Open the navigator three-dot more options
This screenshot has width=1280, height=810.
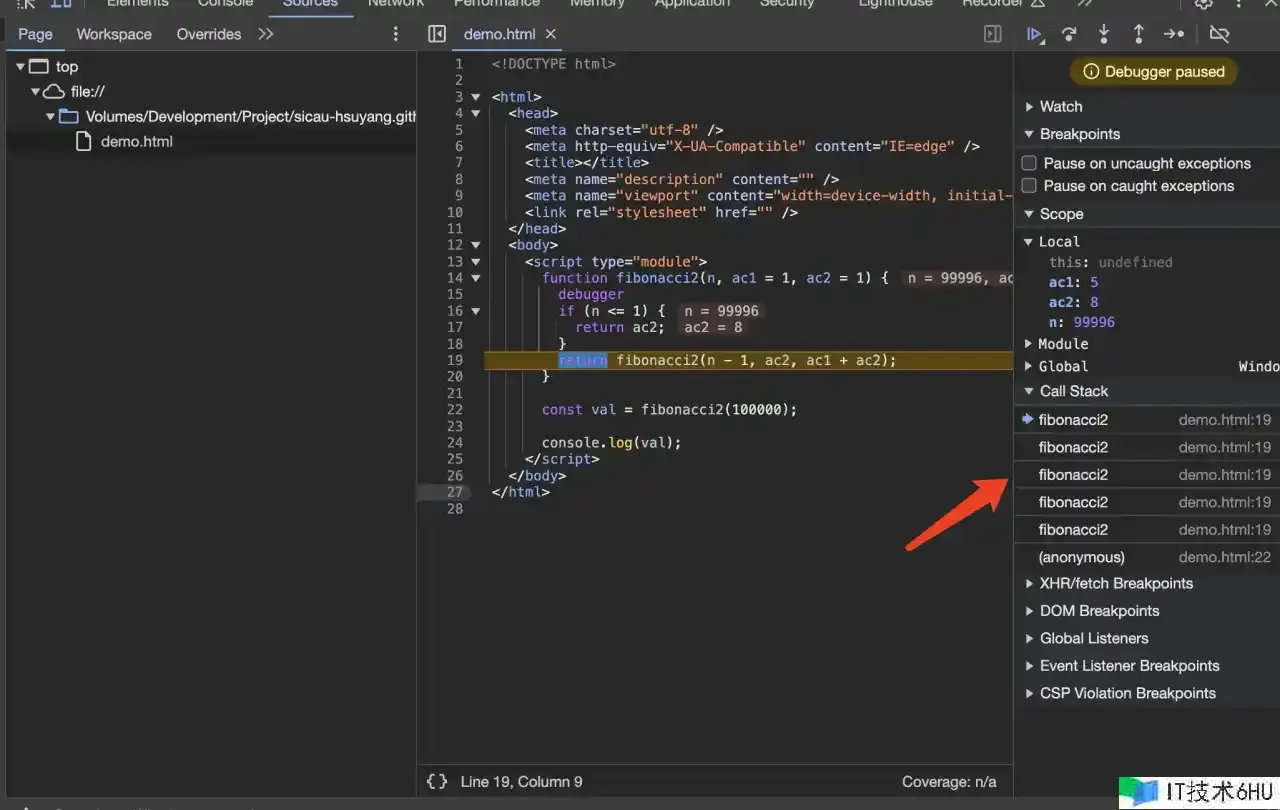396,34
